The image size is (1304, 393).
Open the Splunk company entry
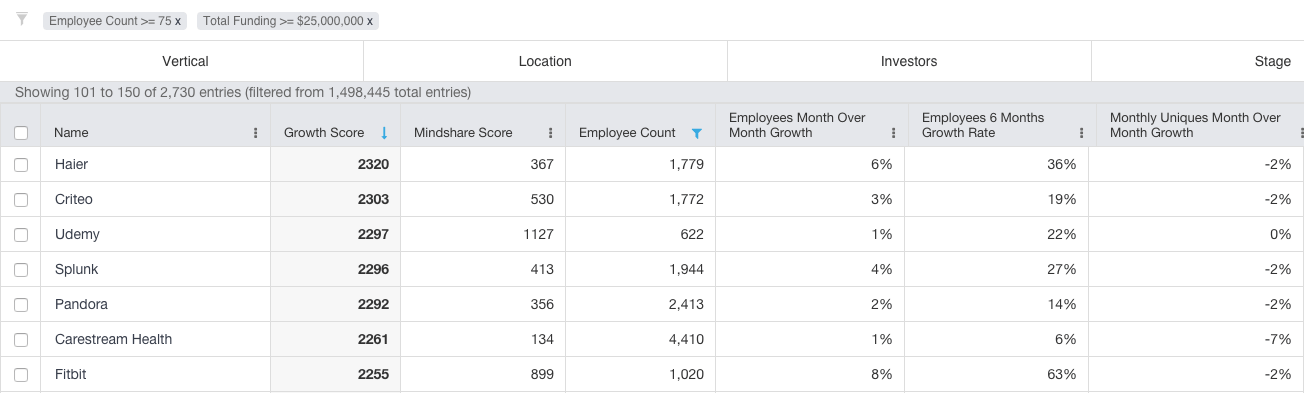[x=76, y=269]
